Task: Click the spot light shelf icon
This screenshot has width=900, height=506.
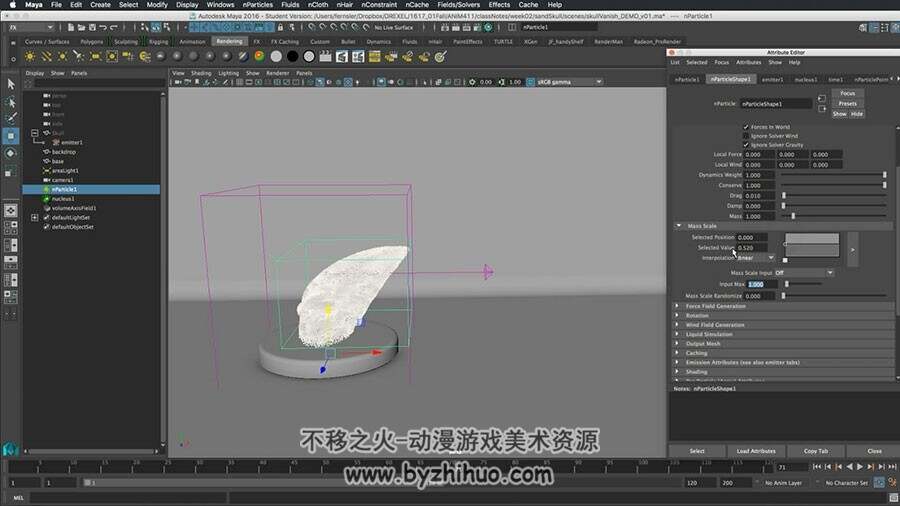Action: [79, 56]
